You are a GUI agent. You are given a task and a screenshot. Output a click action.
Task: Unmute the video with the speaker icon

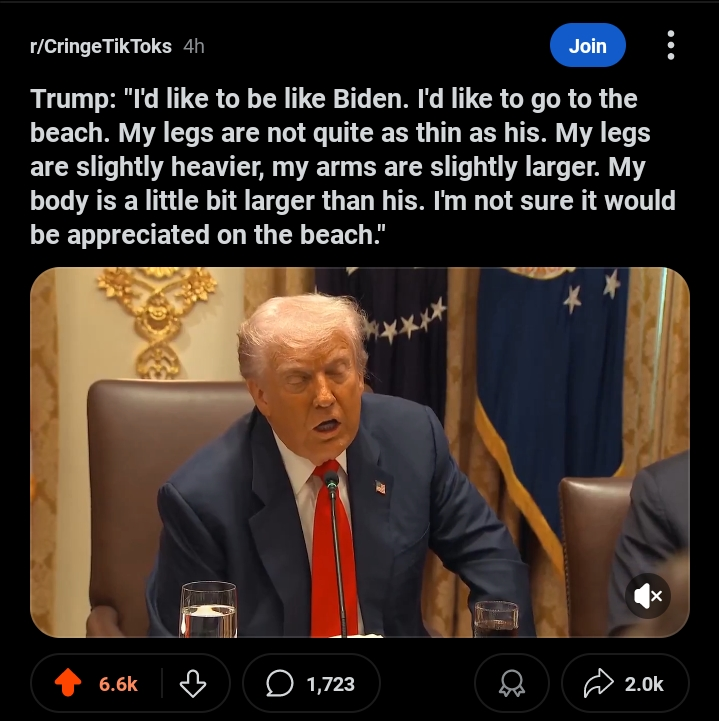(648, 596)
